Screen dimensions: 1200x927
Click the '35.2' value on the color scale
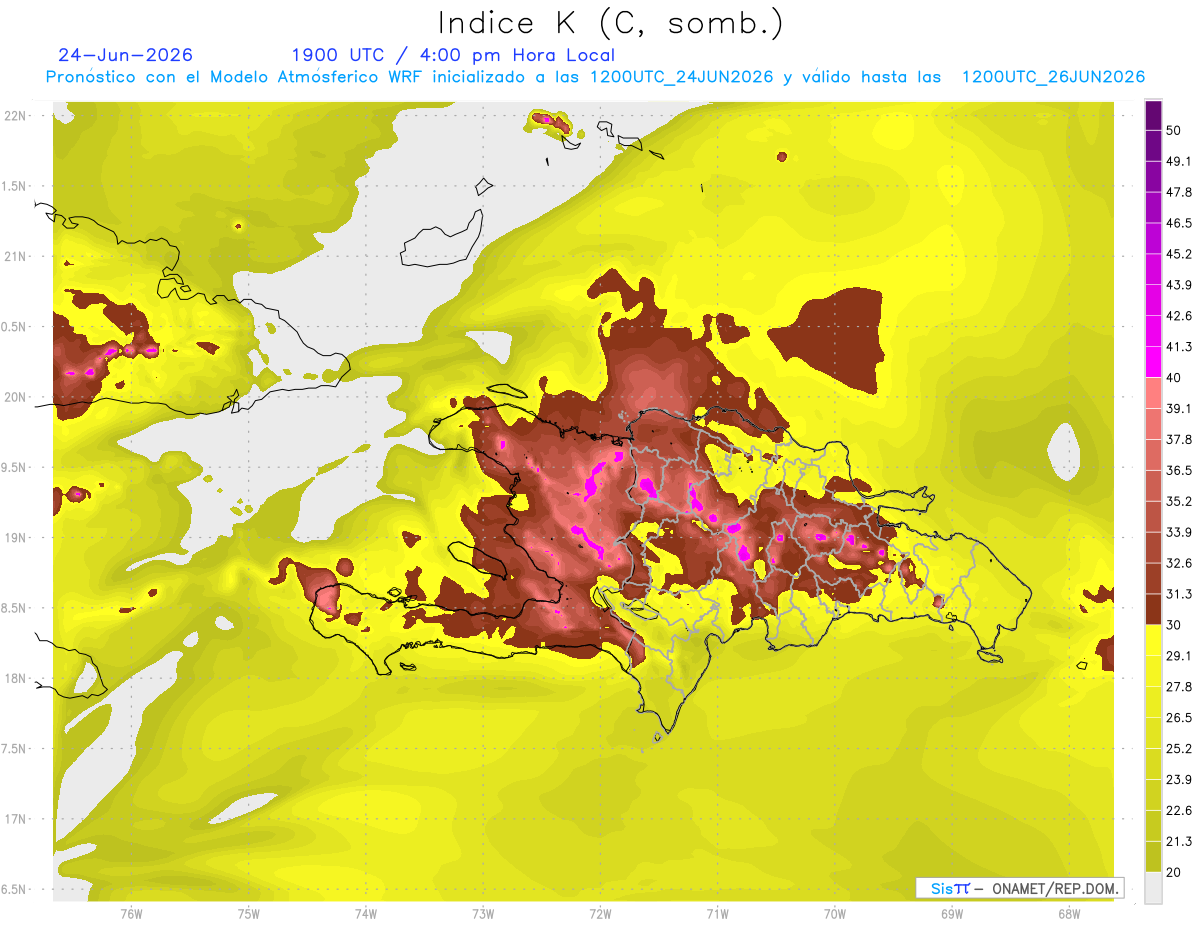[1178, 501]
